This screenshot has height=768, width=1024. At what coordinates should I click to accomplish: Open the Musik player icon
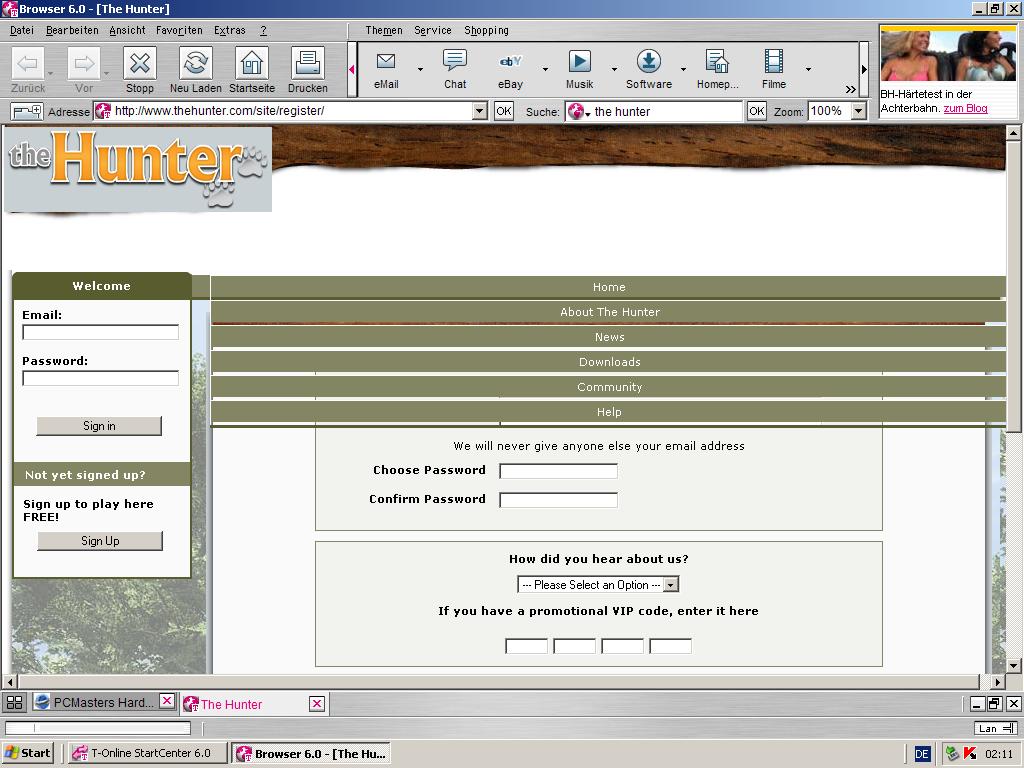point(579,64)
